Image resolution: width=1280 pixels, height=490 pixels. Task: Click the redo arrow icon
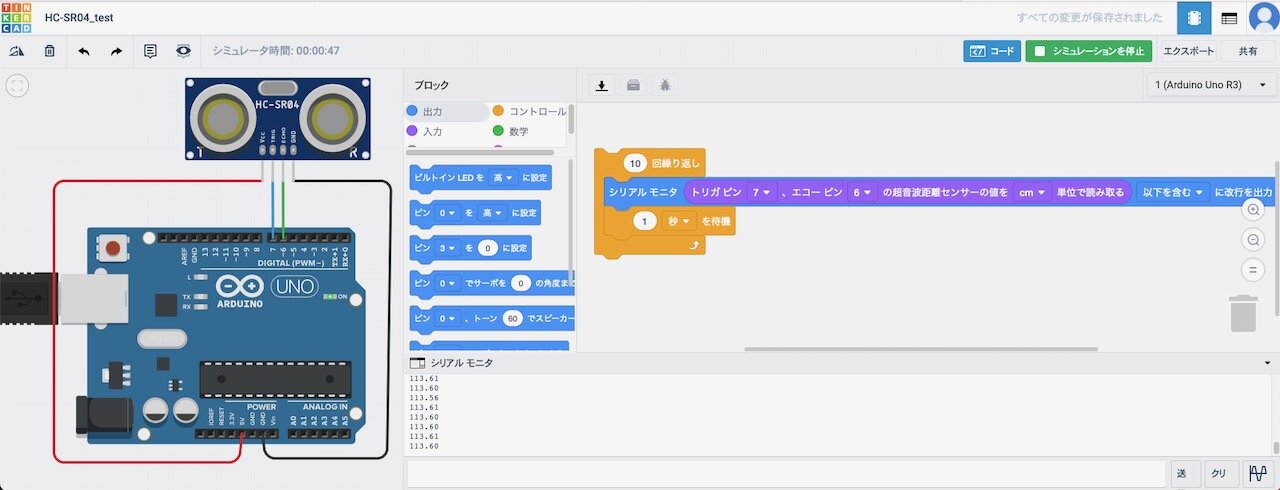click(116, 51)
